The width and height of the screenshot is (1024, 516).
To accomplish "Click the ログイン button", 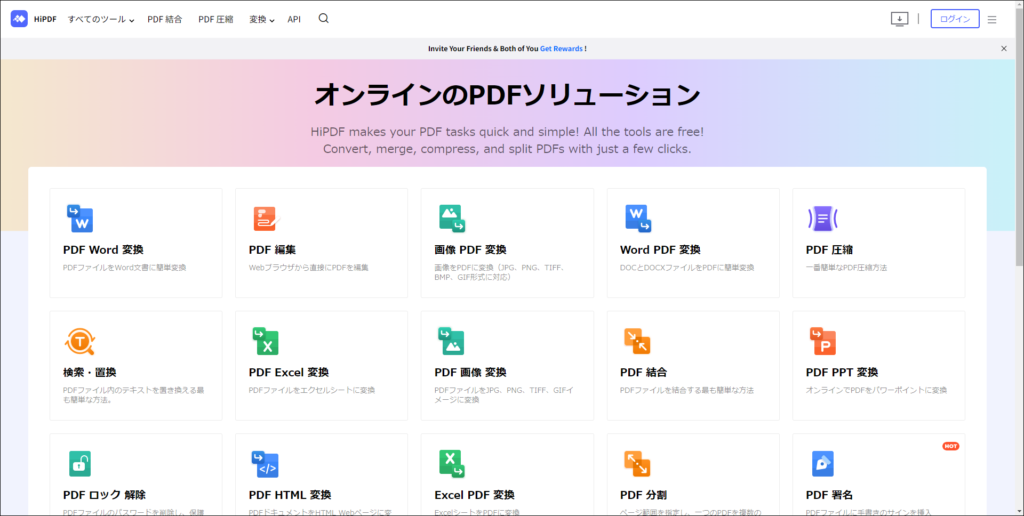I will point(955,19).
